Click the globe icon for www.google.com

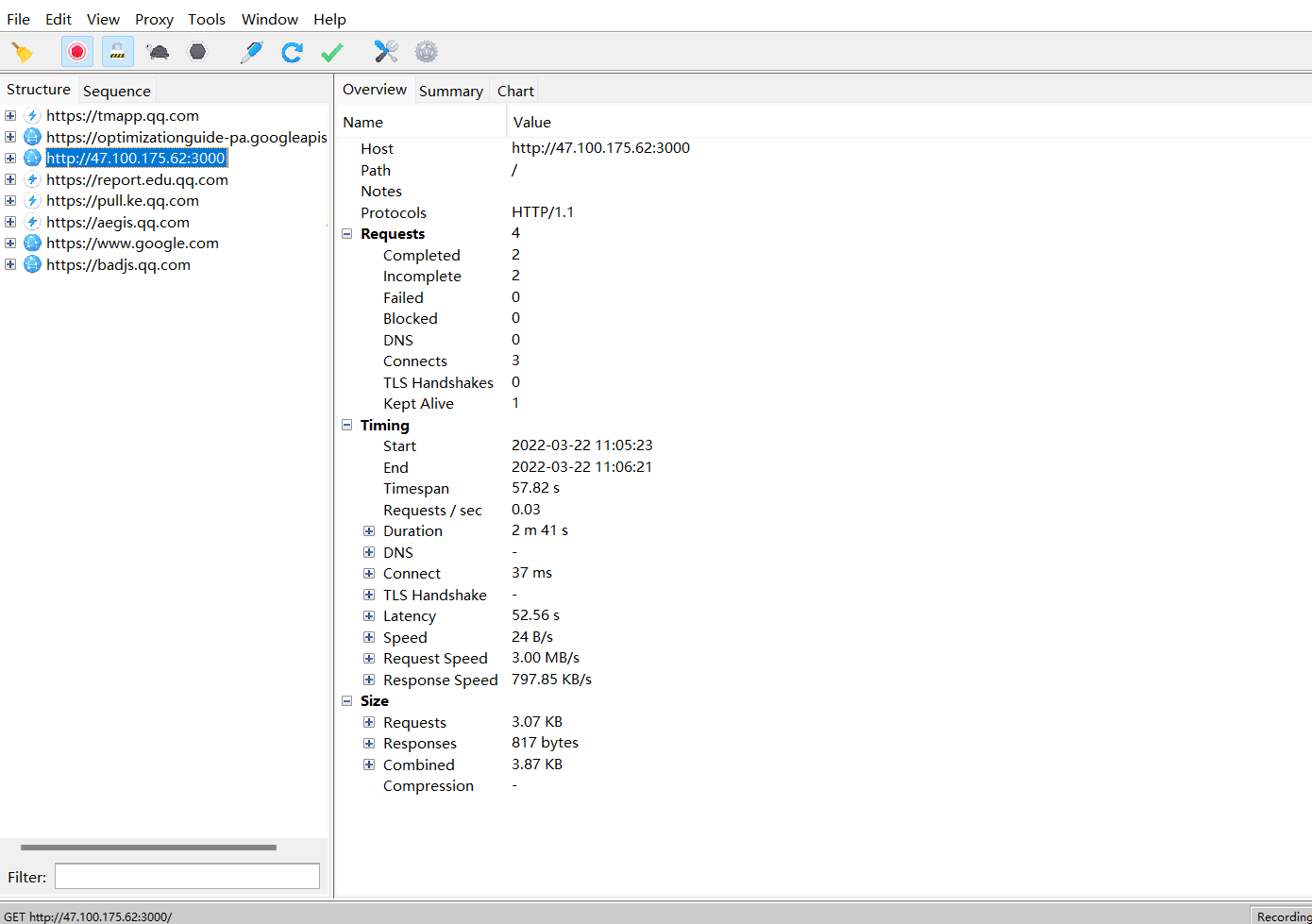(32, 243)
